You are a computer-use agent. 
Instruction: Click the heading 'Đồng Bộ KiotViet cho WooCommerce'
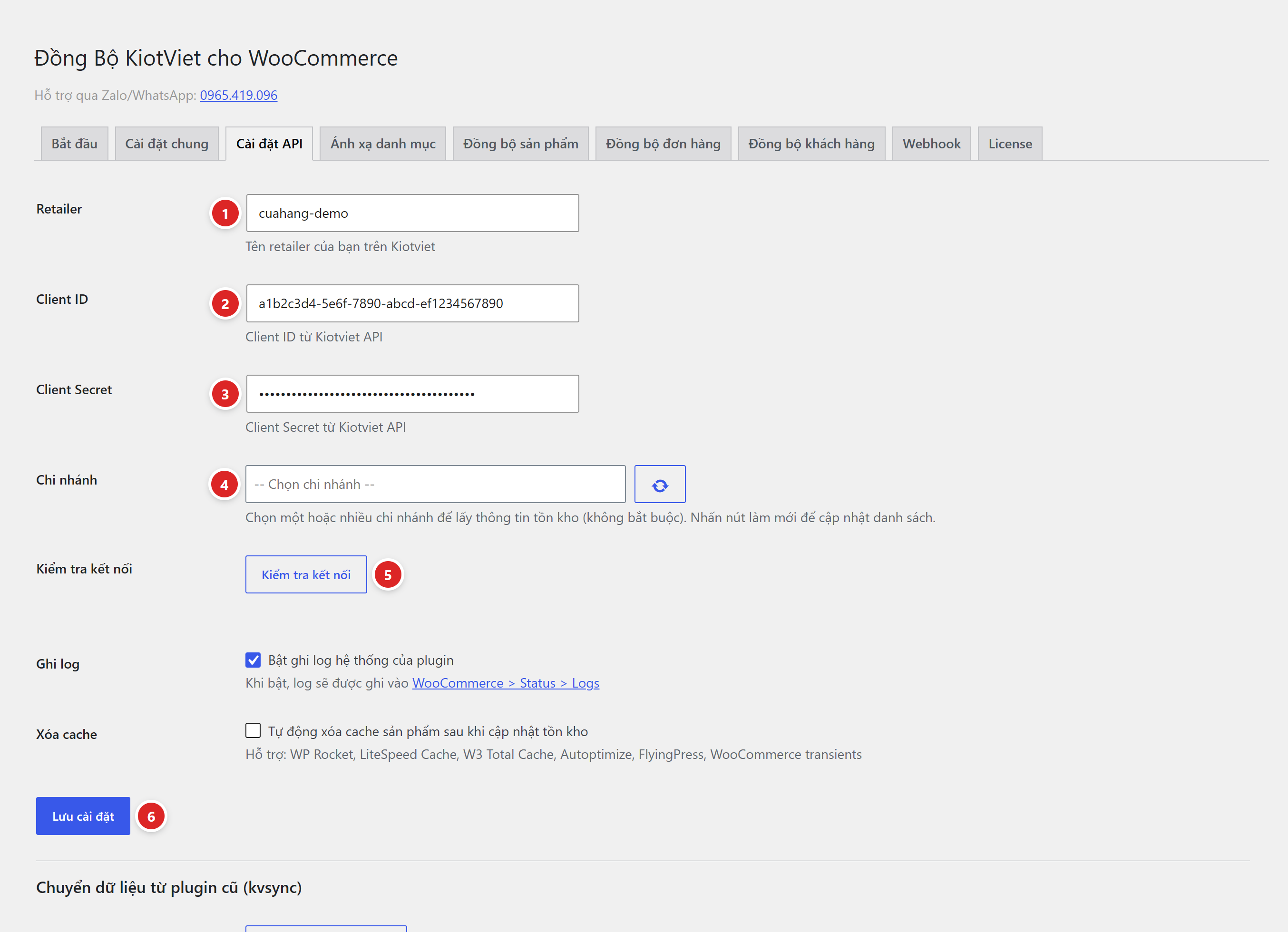click(x=216, y=58)
